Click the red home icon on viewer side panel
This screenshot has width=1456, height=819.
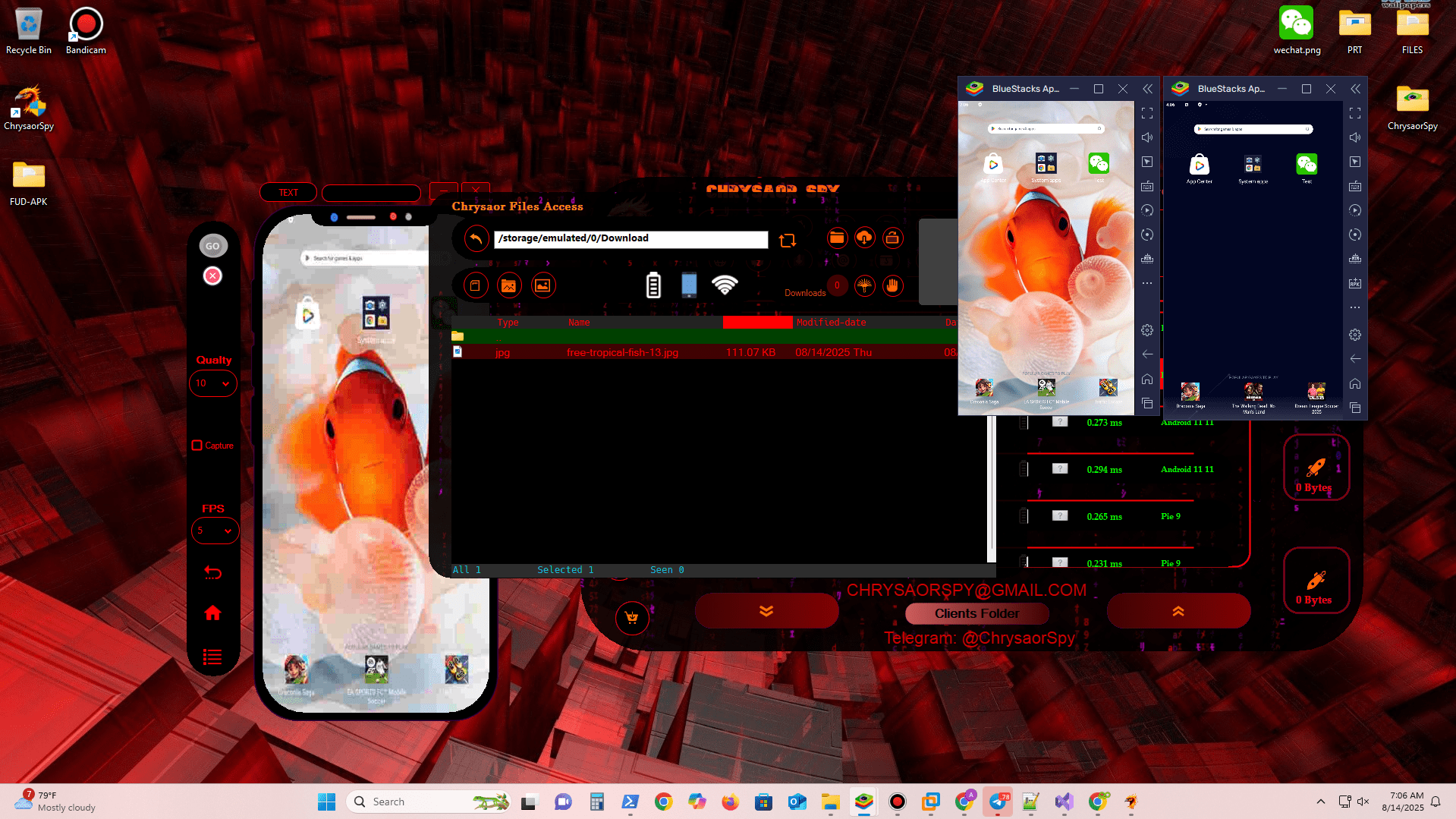coord(212,613)
